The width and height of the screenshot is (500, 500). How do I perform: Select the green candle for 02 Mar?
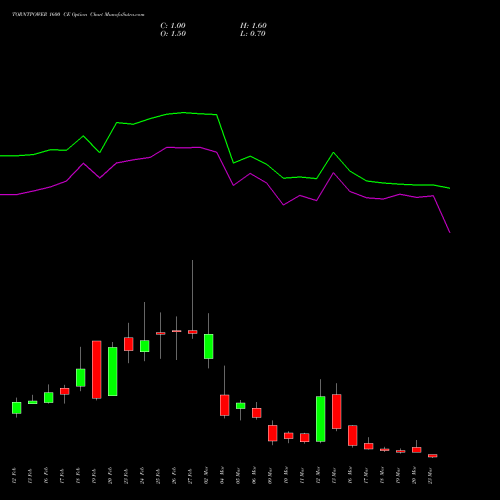pyautogui.click(x=209, y=346)
